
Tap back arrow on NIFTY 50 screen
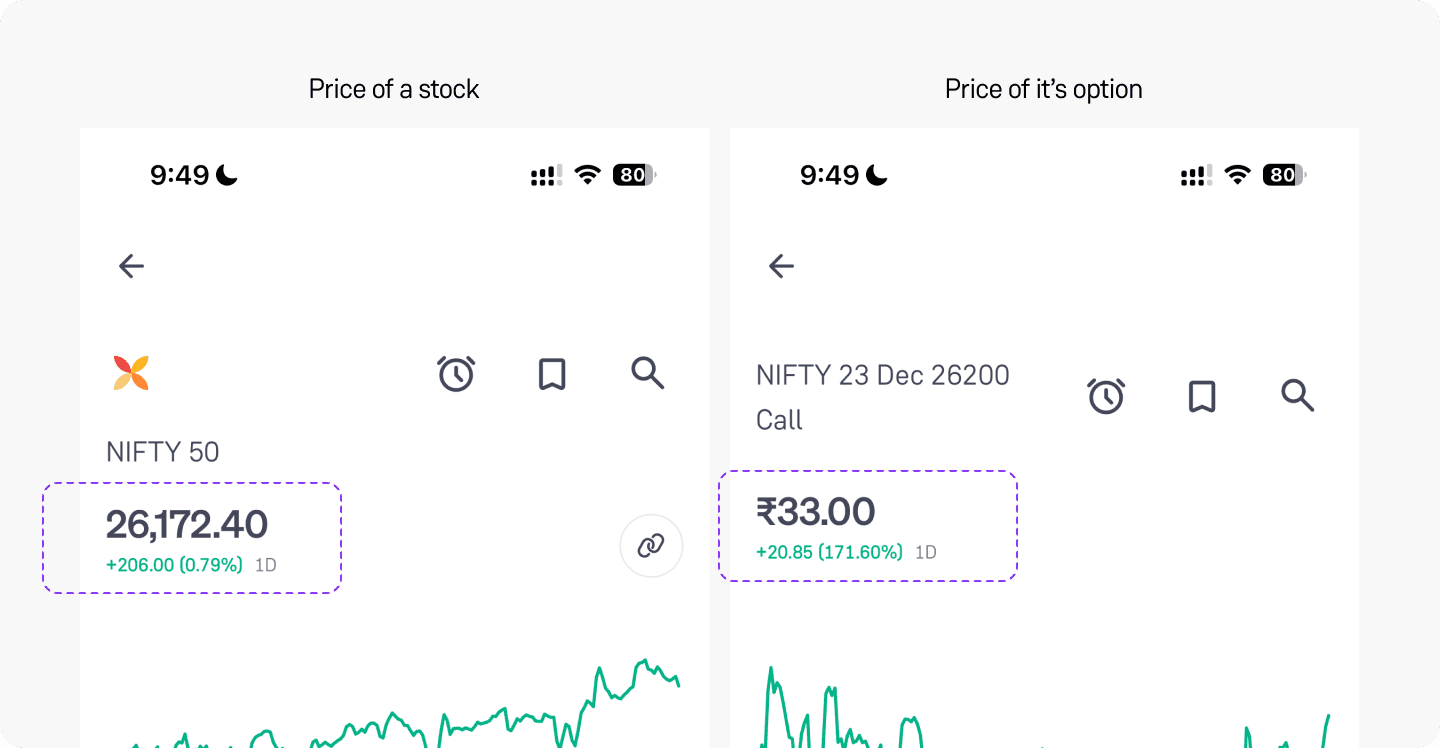pyautogui.click(x=132, y=266)
